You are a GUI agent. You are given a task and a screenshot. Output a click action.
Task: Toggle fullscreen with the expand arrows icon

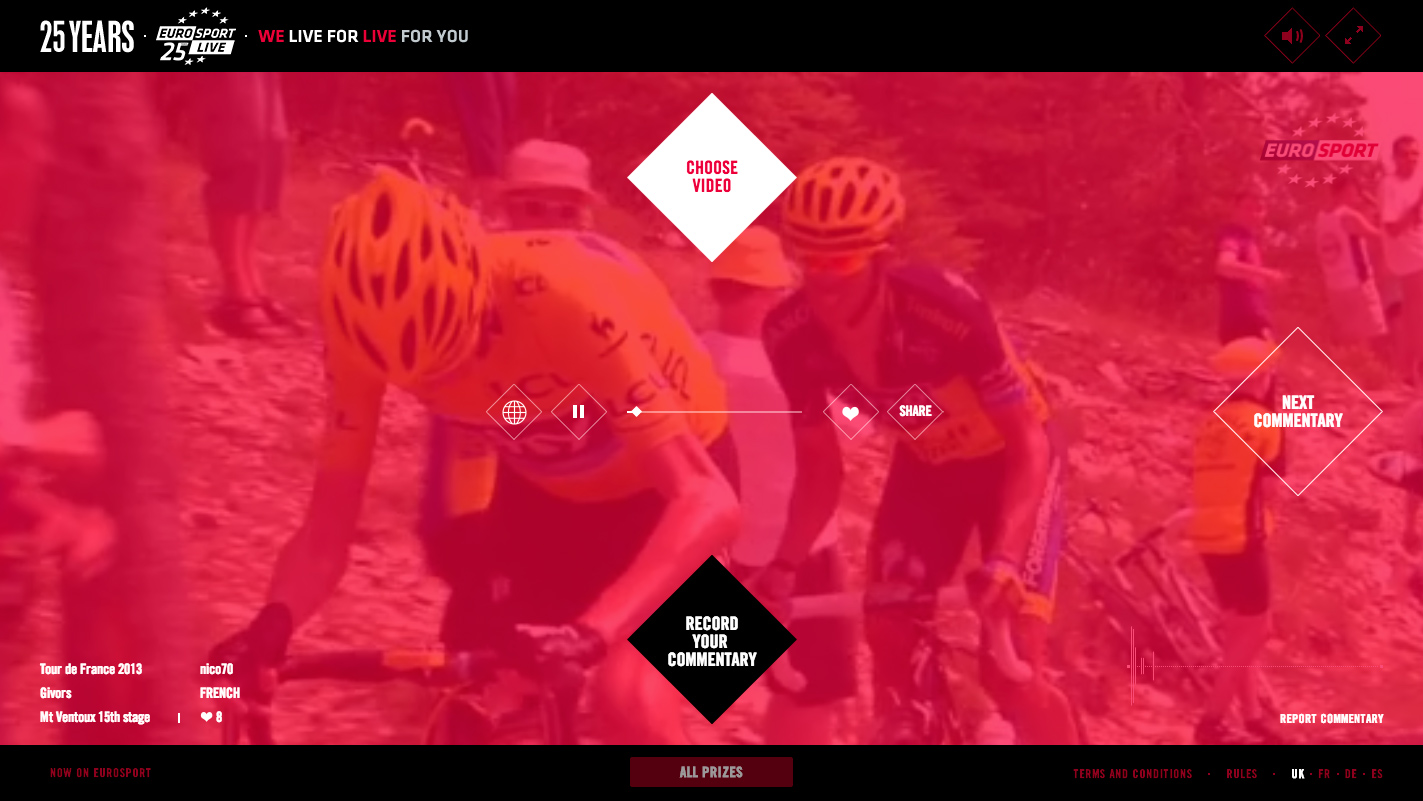click(x=1353, y=36)
